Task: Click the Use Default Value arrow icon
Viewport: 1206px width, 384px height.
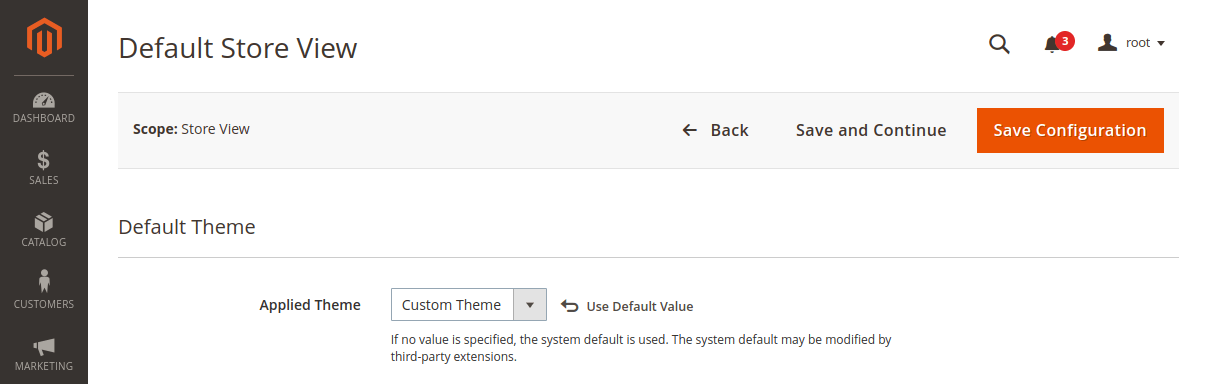Action: [570, 306]
